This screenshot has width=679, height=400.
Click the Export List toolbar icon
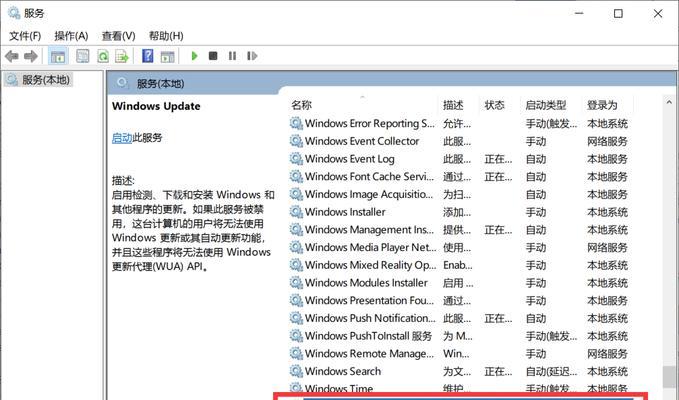point(122,56)
